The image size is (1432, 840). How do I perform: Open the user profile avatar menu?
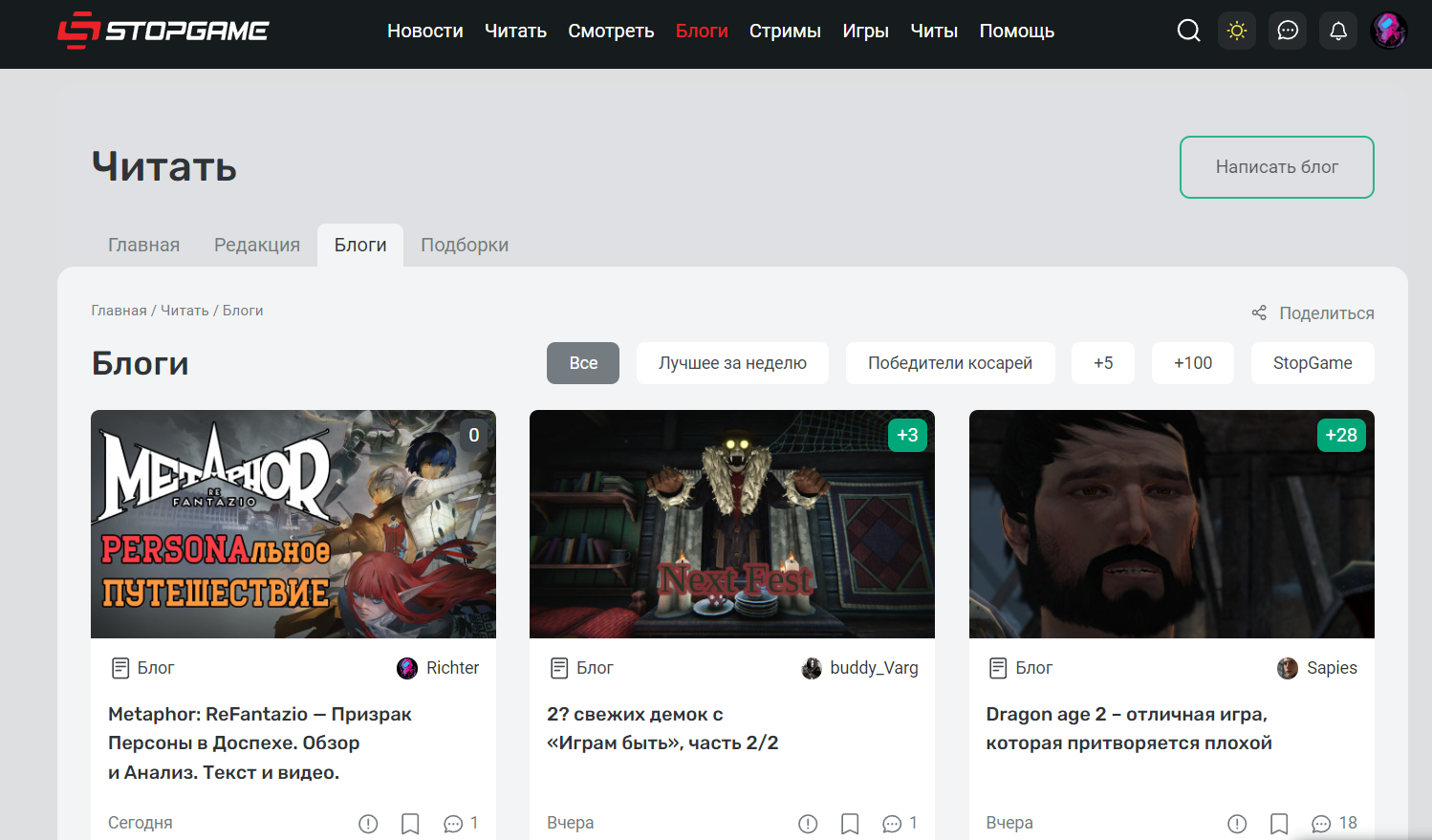(x=1389, y=31)
